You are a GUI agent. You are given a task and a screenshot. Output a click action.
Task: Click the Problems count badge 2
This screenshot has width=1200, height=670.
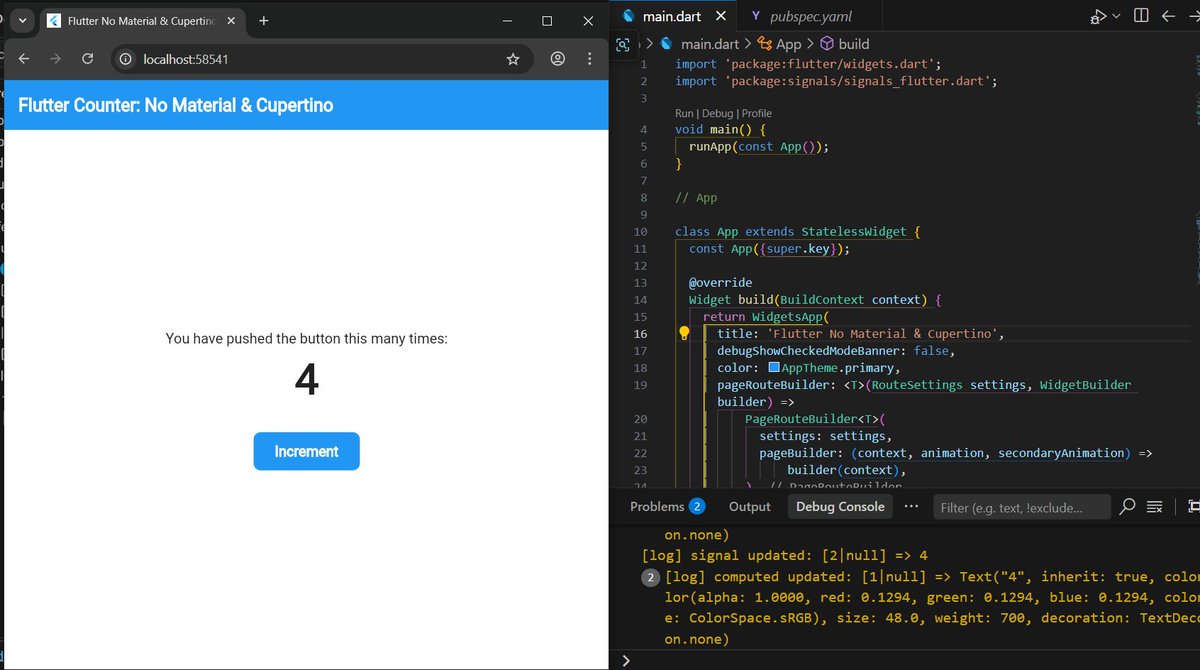click(x=697, y=507)
